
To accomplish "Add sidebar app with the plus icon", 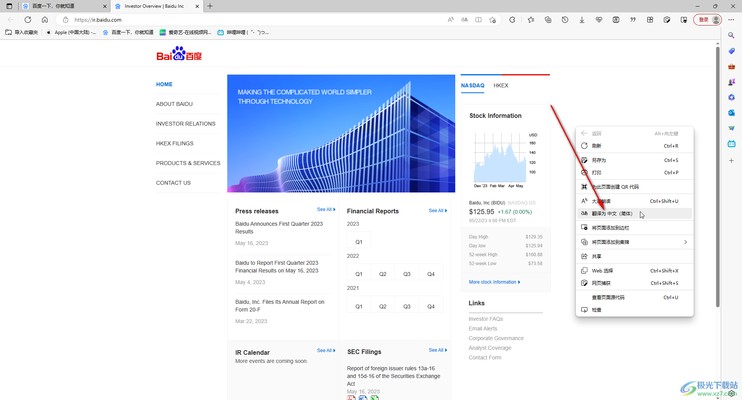I will 731,160.
